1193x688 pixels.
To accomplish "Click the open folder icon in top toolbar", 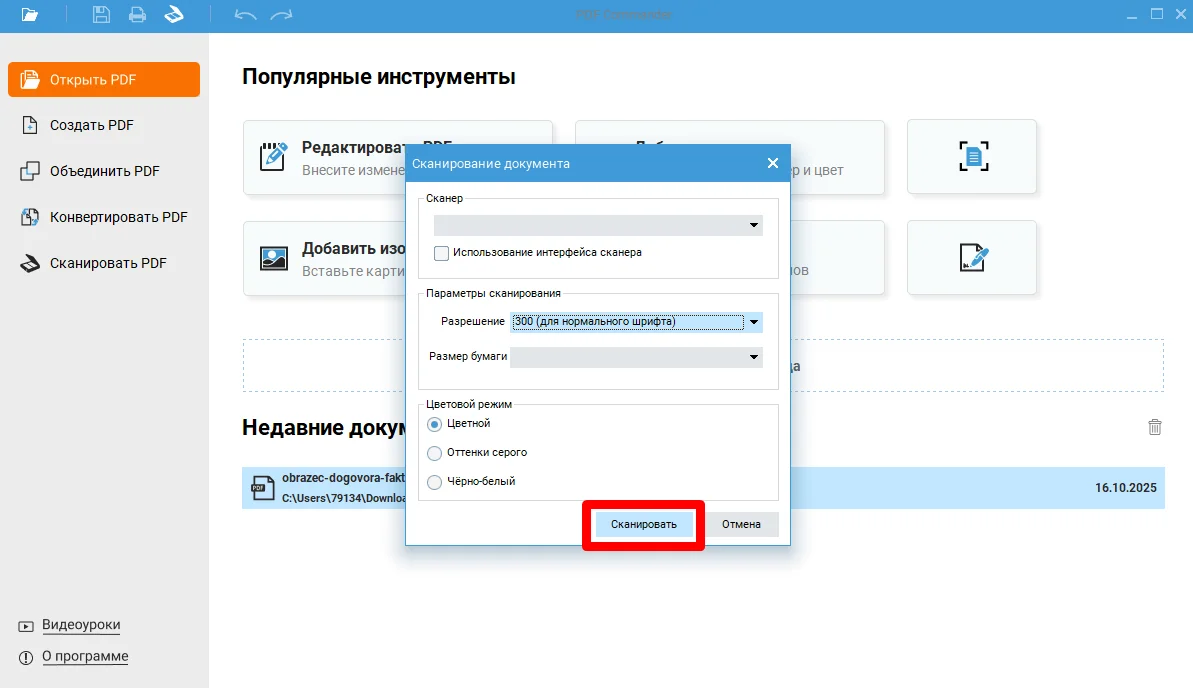I will (30, 14).
